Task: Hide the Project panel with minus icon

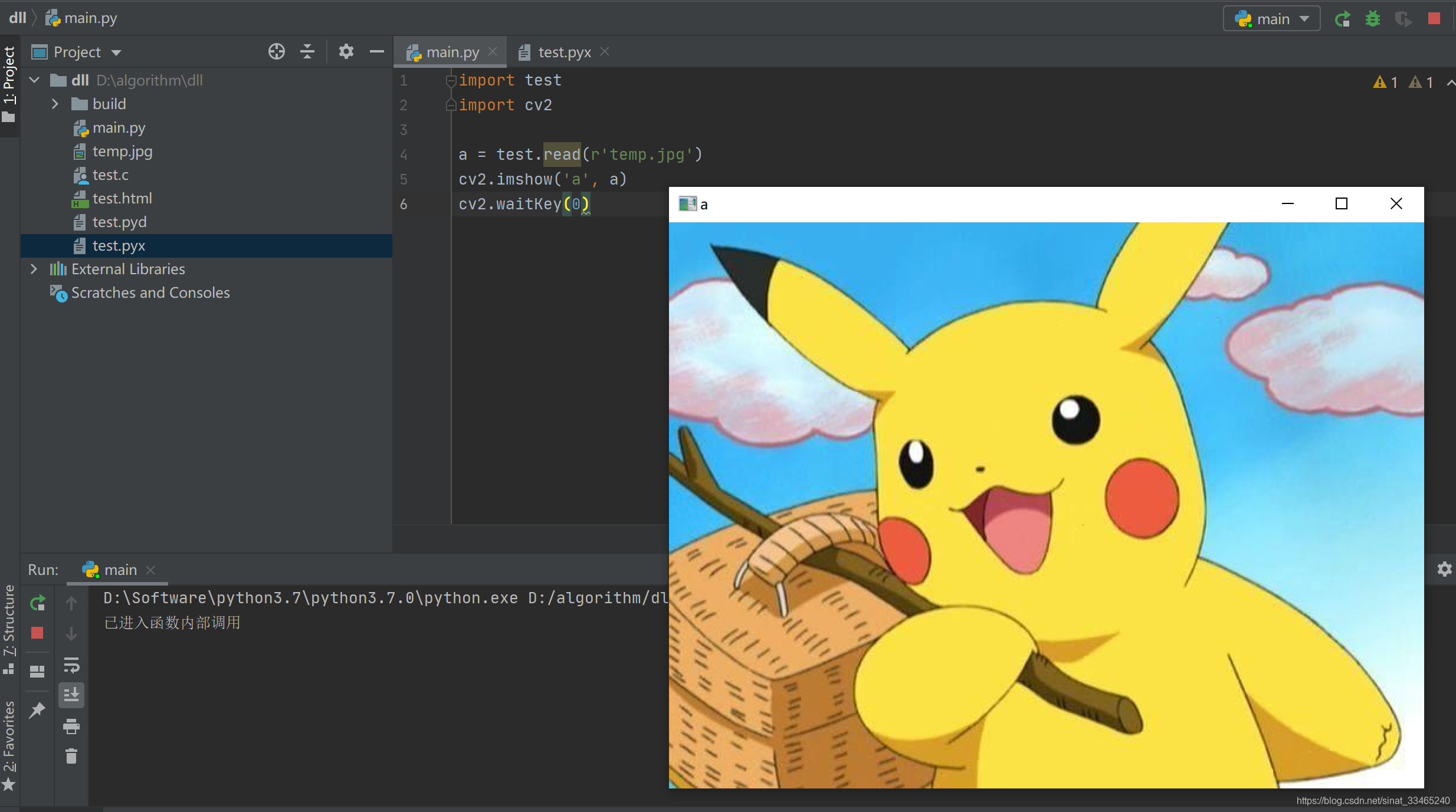Action: click(377, 52)
